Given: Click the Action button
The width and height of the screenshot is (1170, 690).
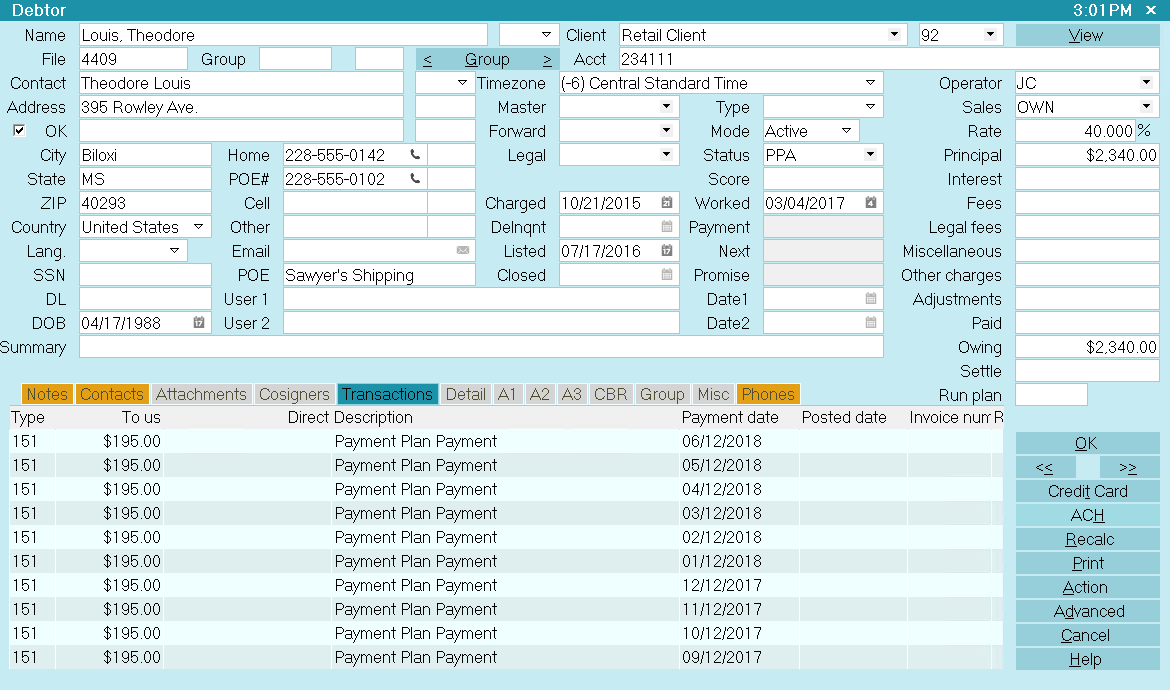Looking at the screenshot, I should tap(1087, 587).
